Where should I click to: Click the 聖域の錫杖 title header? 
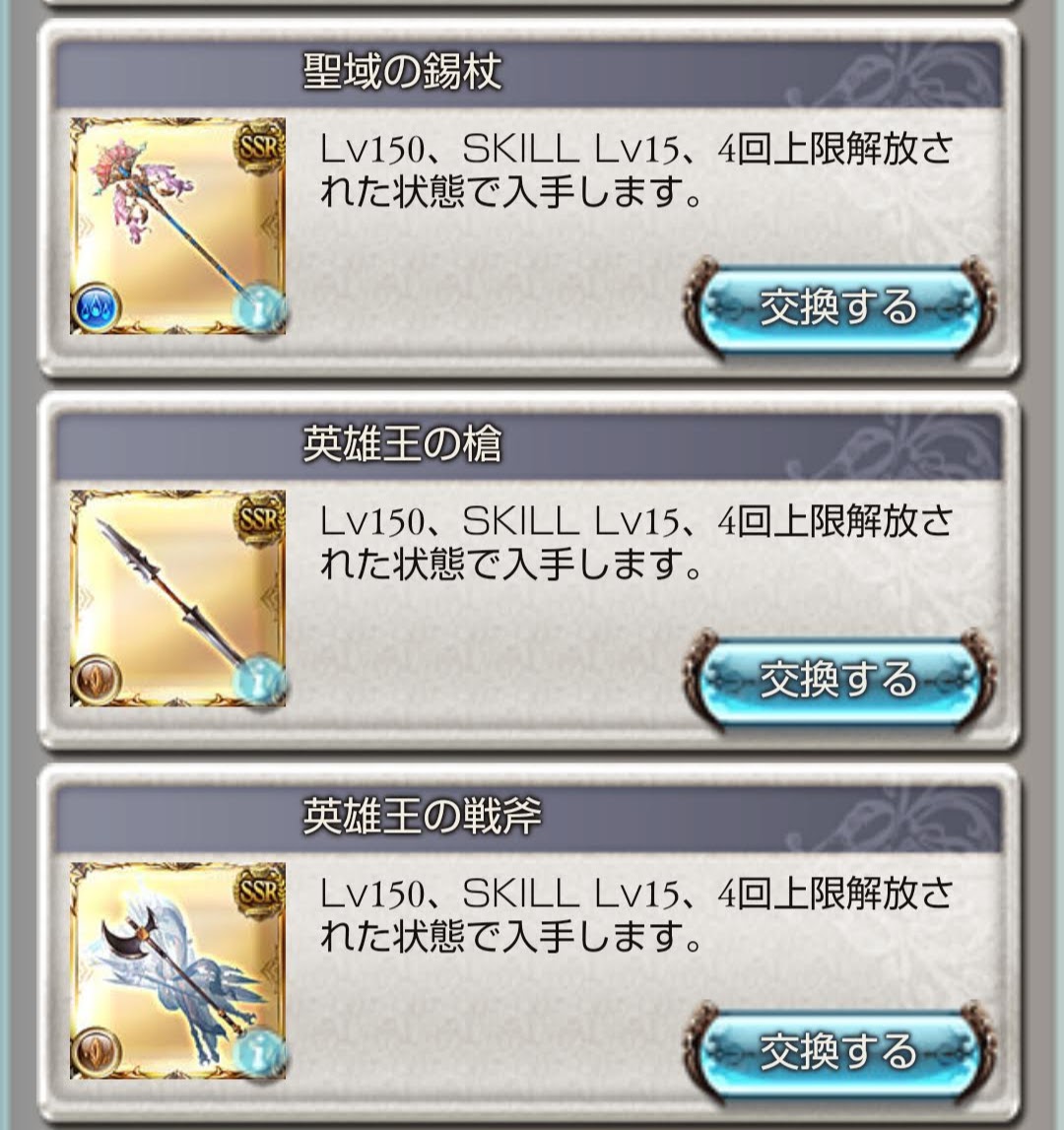pyautogui.click(x=528, y=73)
